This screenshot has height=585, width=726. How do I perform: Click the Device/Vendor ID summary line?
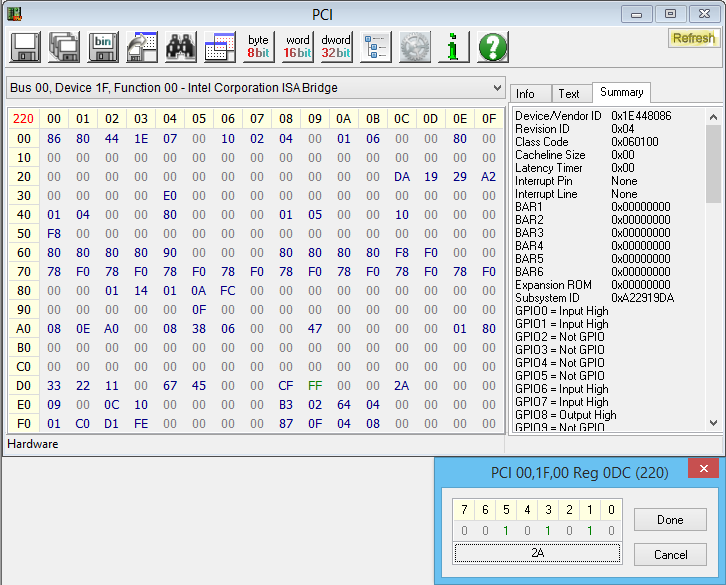593,116
